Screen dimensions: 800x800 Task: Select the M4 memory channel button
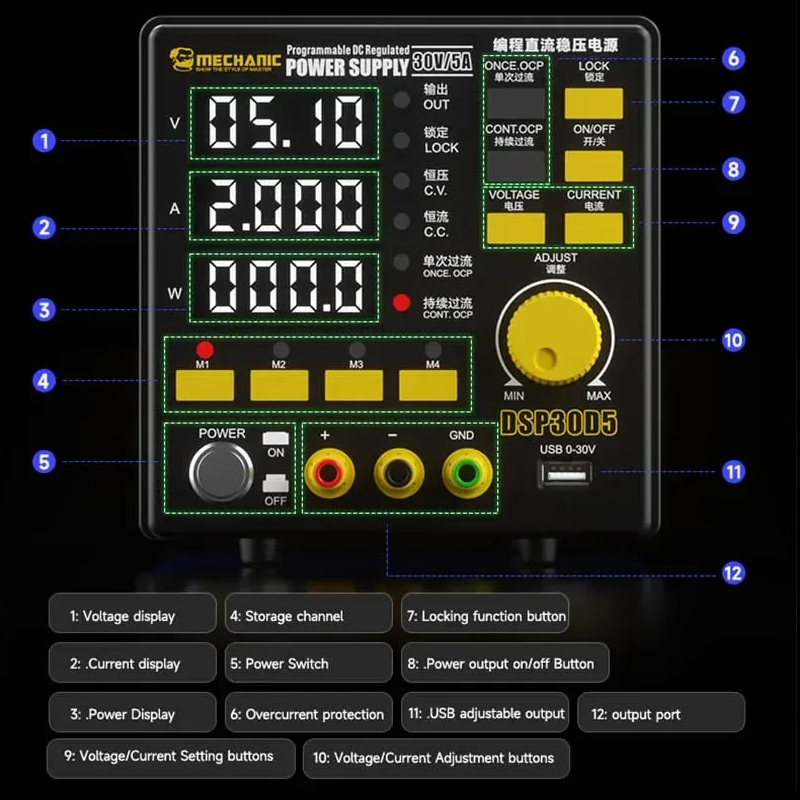click(429, 385)
